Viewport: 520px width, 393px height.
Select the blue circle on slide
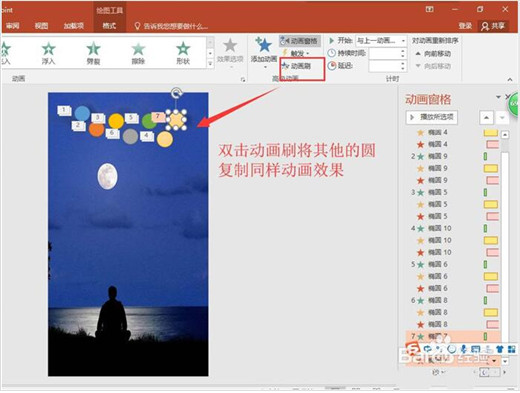click(82, 113)
